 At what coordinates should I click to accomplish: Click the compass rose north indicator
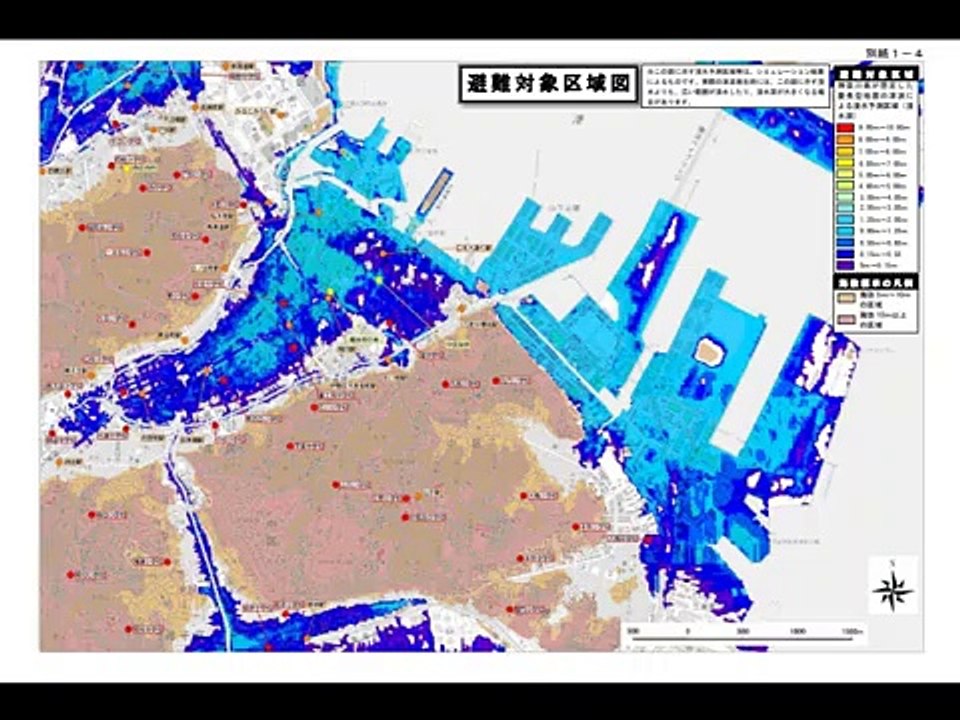point(893,586)
